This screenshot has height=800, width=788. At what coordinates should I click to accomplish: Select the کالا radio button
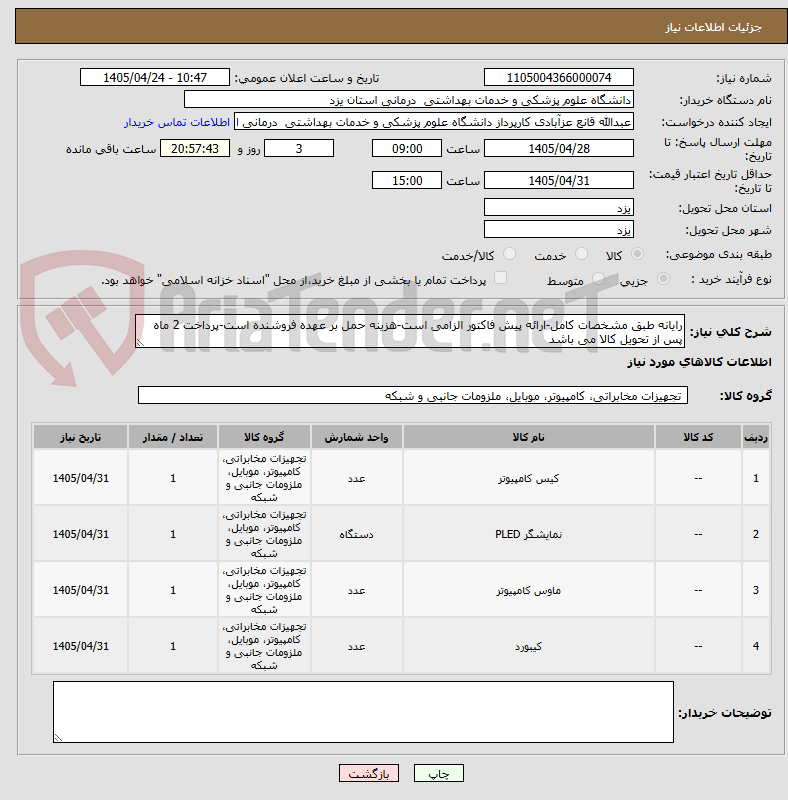point(637,254)
